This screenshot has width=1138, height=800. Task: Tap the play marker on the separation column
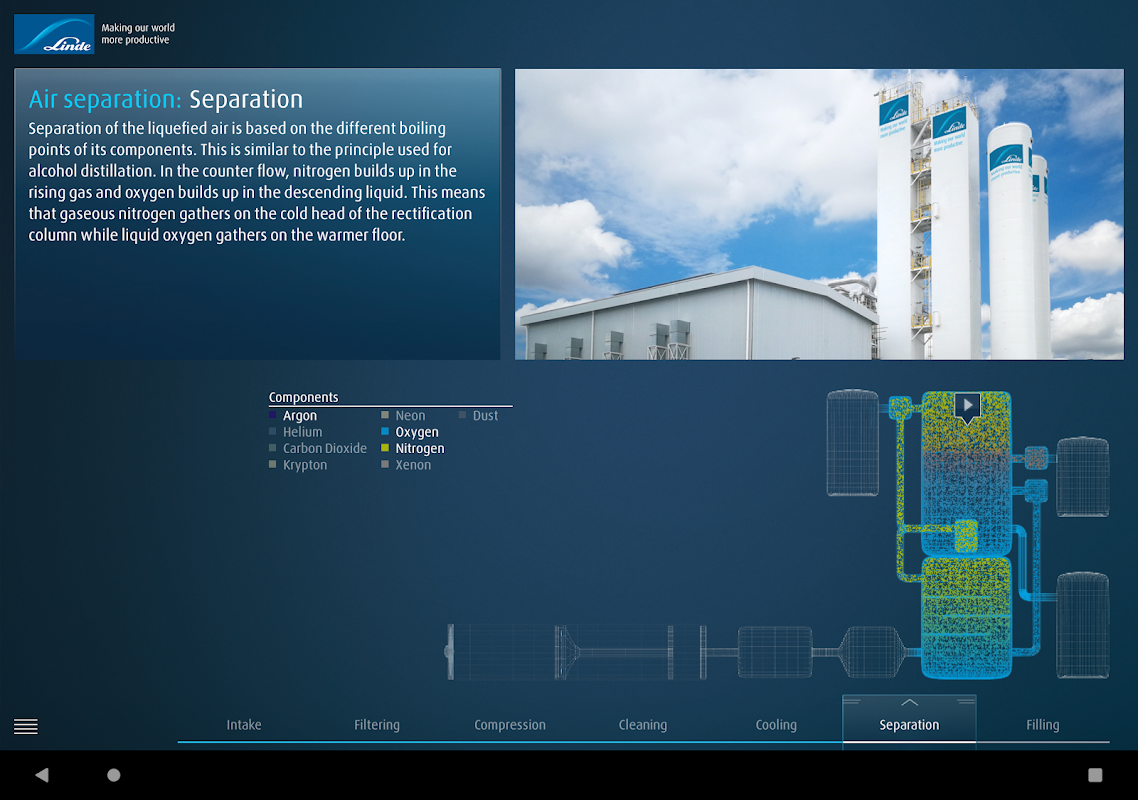click(967, 407)
